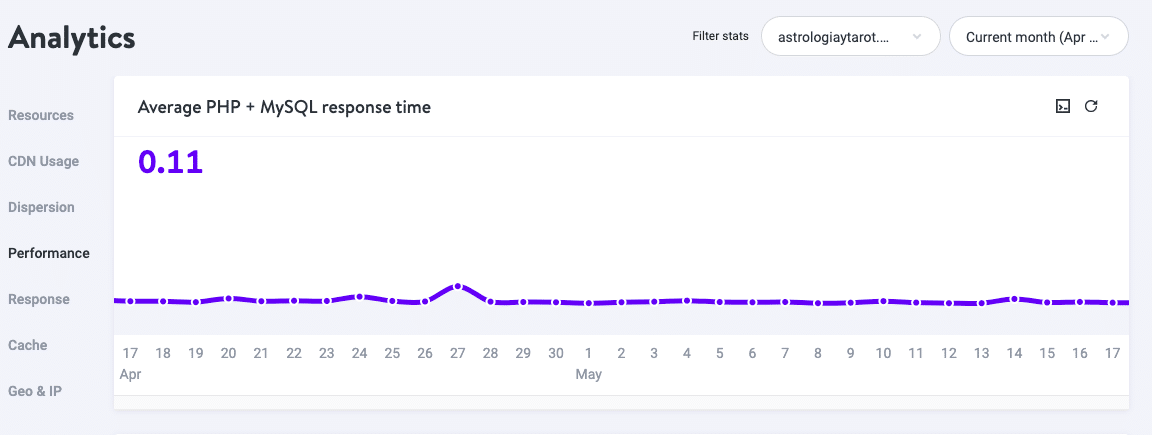Click the May 14 data point
1152x435 pixels.
point(1015,298)
